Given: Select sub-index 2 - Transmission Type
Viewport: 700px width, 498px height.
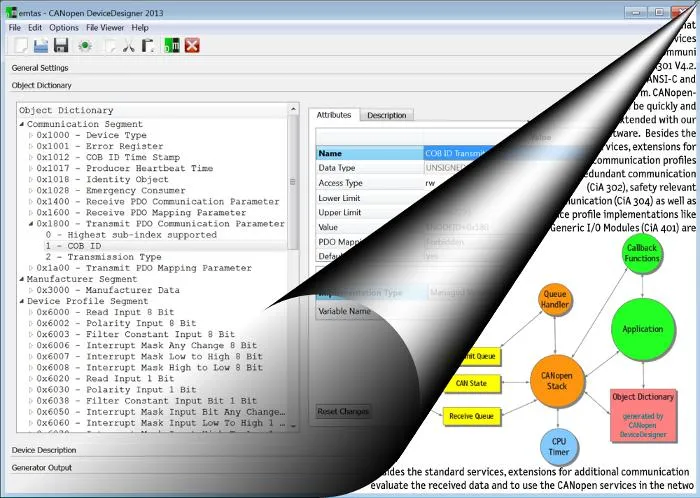Looking at the screenshot, I should pyautogui.click(x=103, y=257).
